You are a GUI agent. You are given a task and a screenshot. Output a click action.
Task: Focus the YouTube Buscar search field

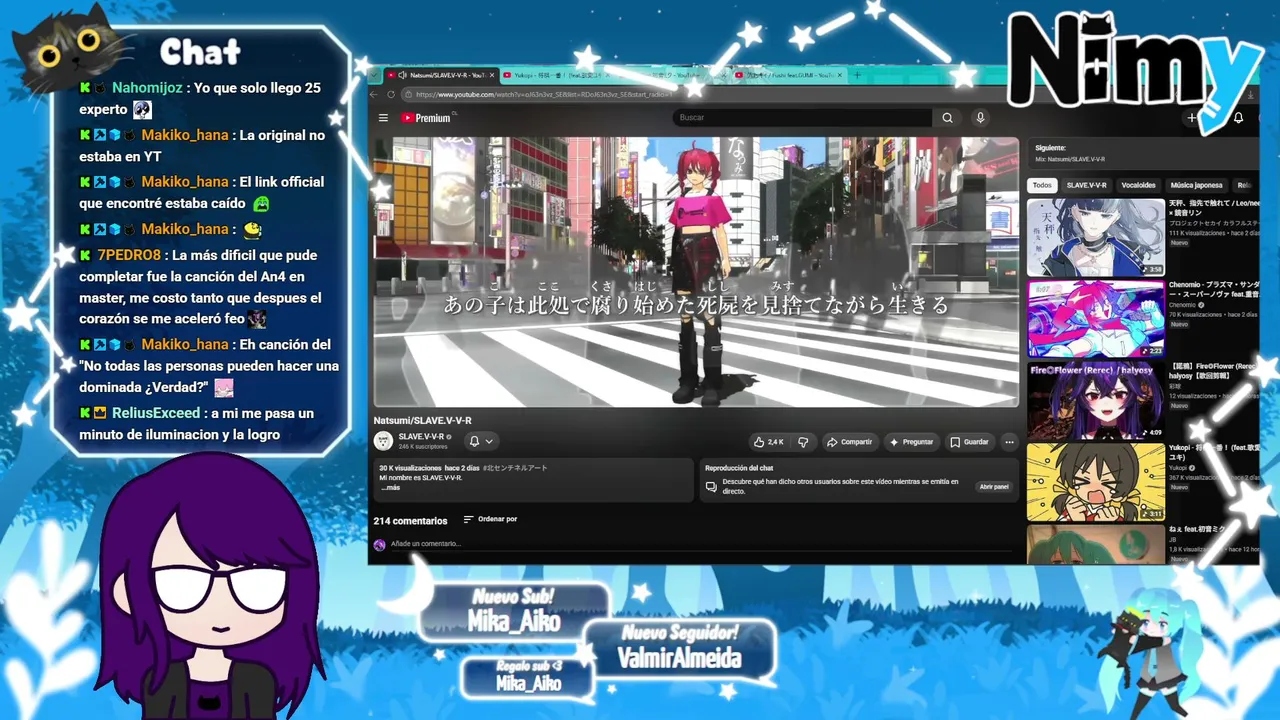804,118
